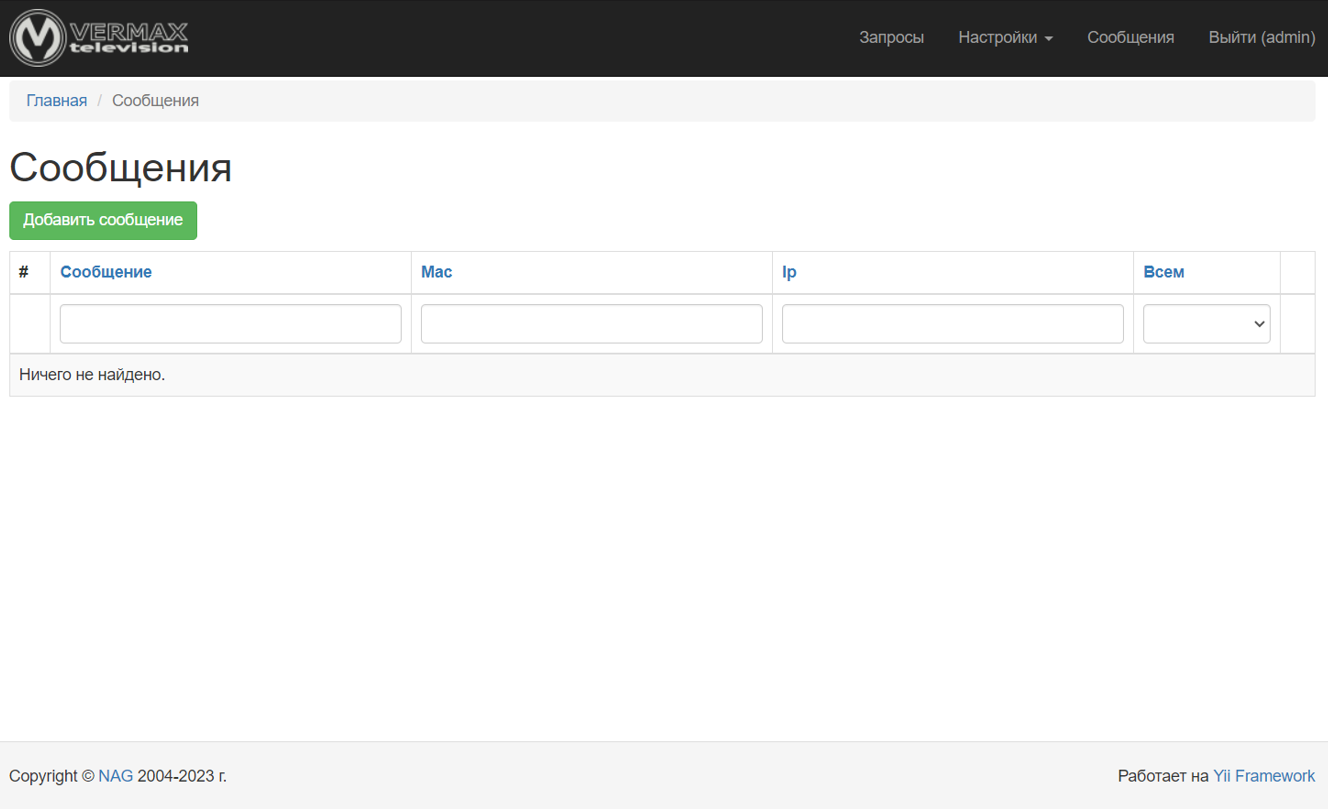Focus the Mac filter input field
1328x809 pixels.
(592, 324)
